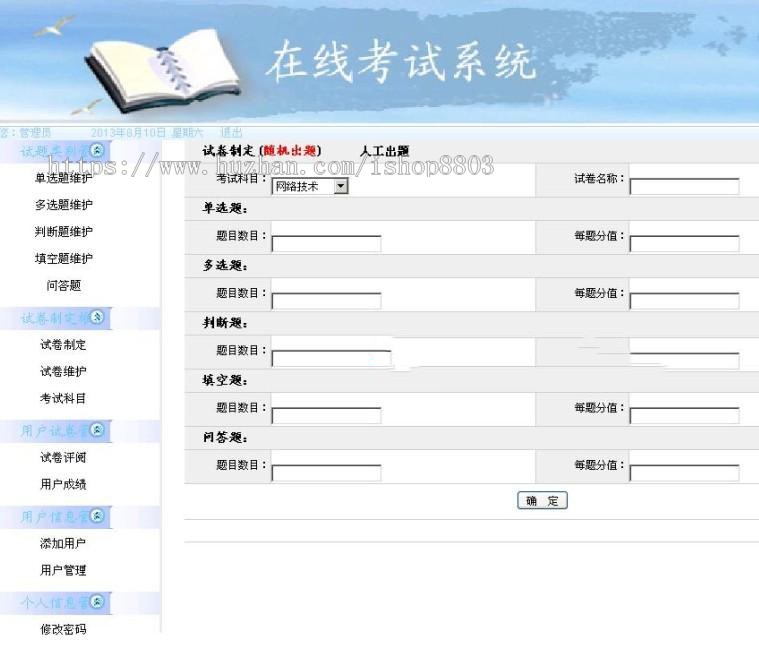Viewport: 759px width, 660px height.
Task: Go to 添加用户 page
Action: point(63,544)
